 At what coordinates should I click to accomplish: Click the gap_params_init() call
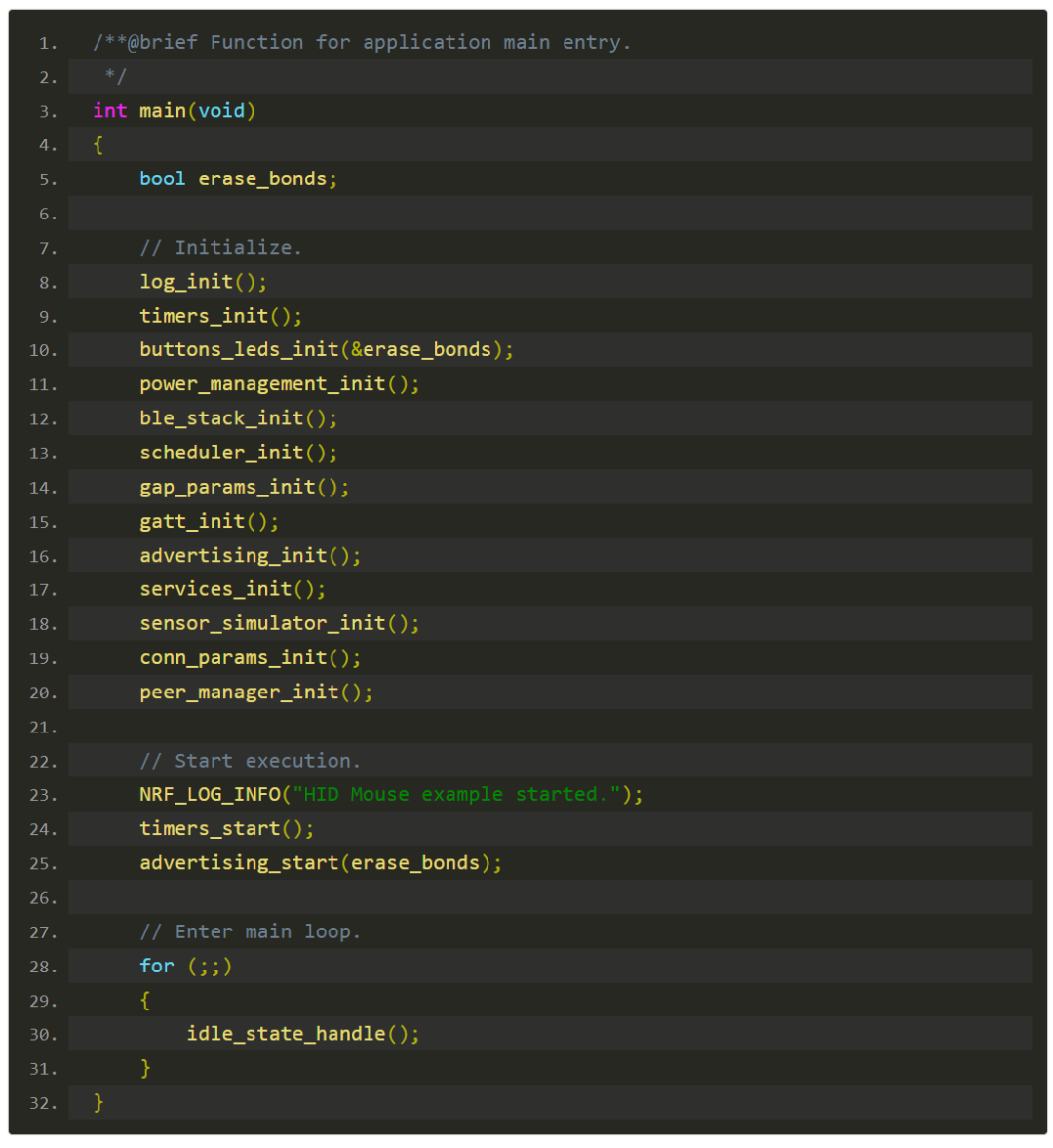click(245, 487)
